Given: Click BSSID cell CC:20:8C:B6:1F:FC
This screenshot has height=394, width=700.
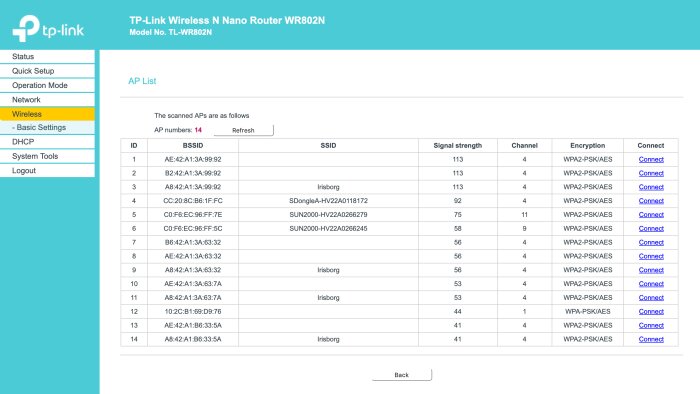Looking at the screenshot, I should 193,201.
